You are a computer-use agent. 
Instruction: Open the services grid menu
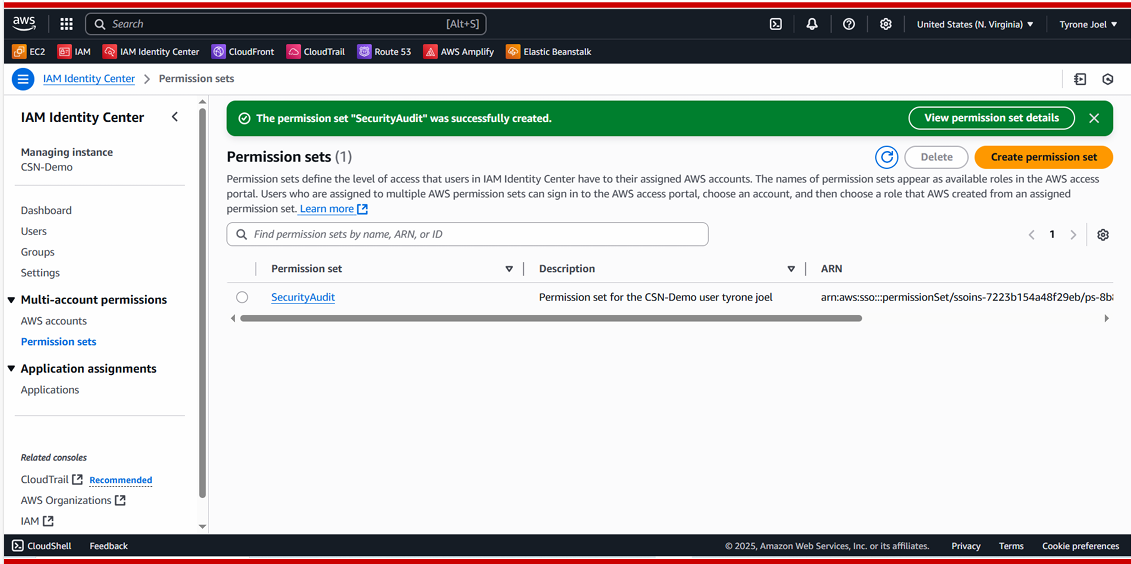pyautogui.click(x=66, y=24)
